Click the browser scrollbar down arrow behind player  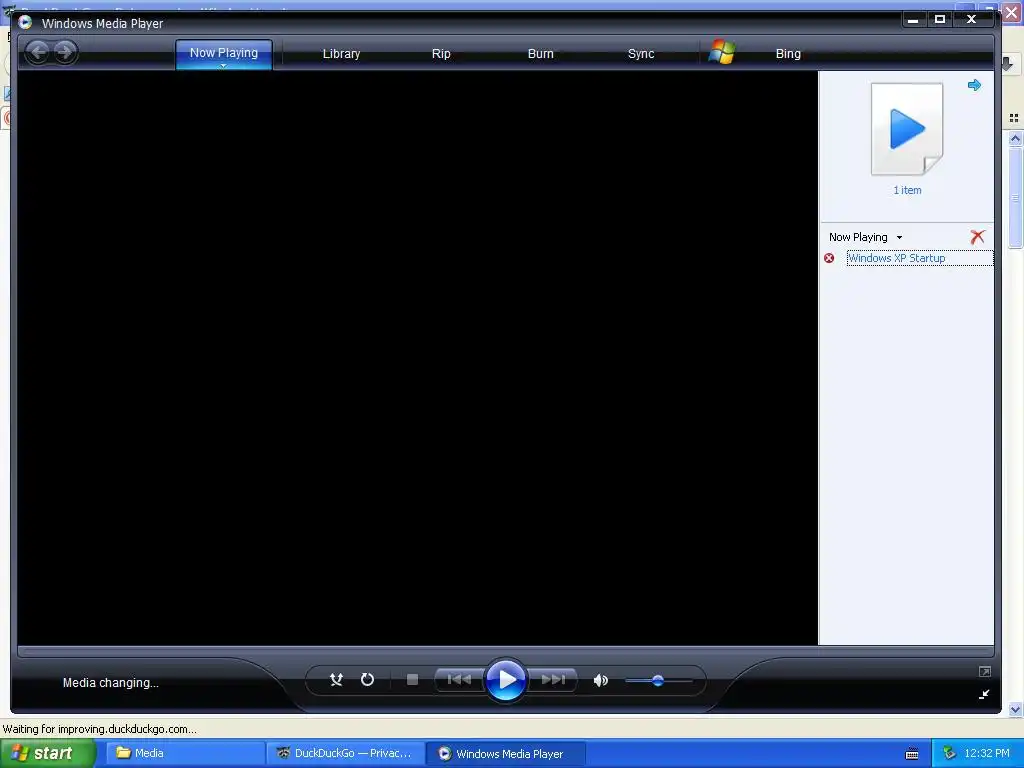click(x=1015, y=709)
